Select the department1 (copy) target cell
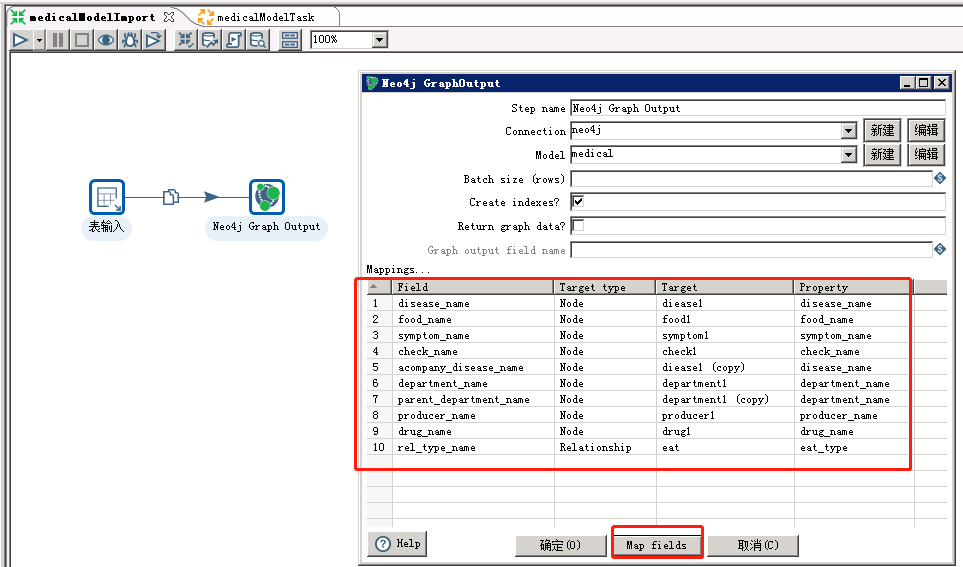Viewport: 963px width, 567px height. [x=725, y=399]
